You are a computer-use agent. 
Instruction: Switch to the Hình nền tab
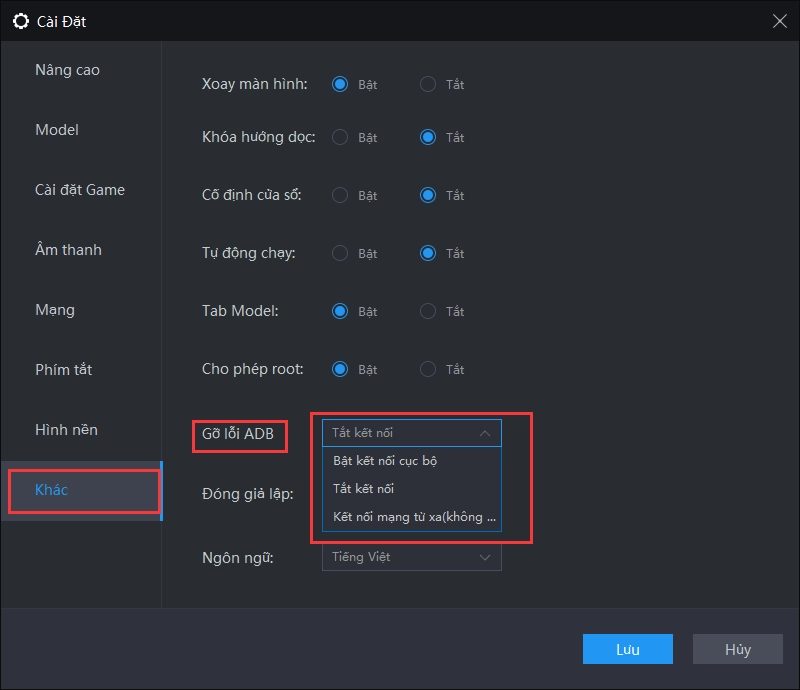click(66, 430)
